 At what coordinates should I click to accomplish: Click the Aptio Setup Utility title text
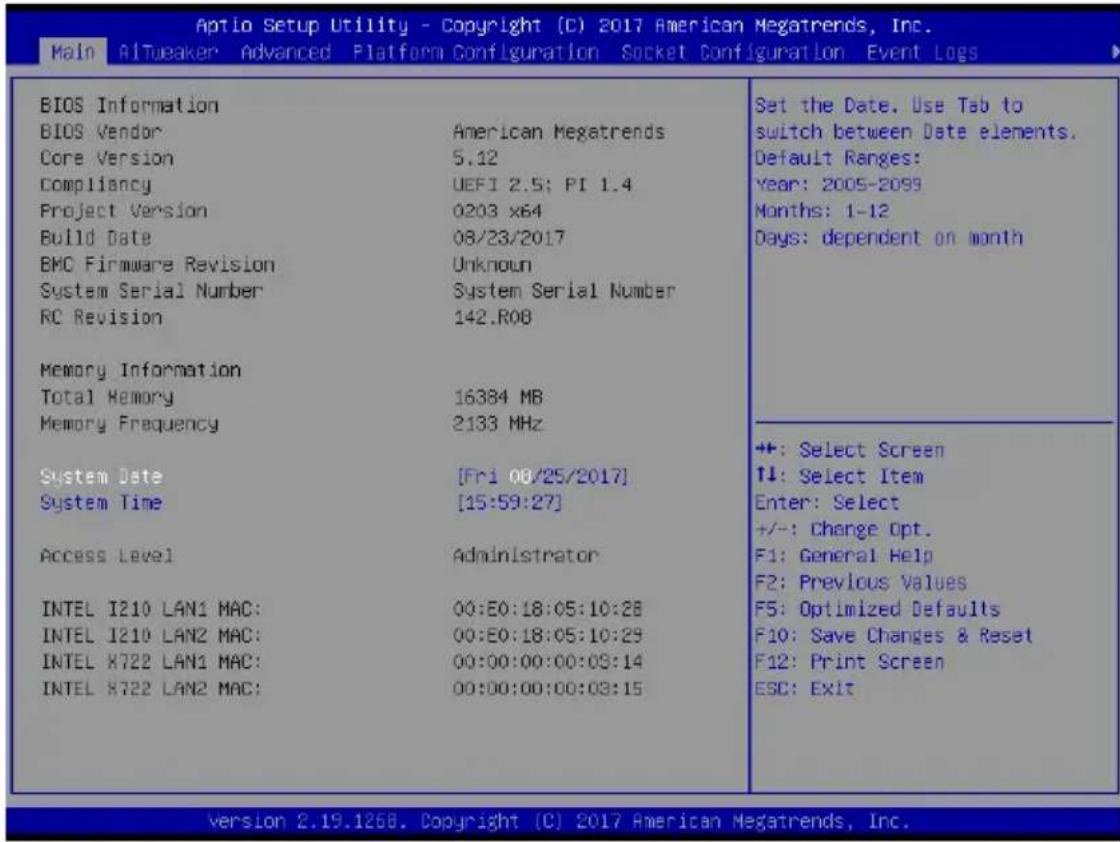564,26
